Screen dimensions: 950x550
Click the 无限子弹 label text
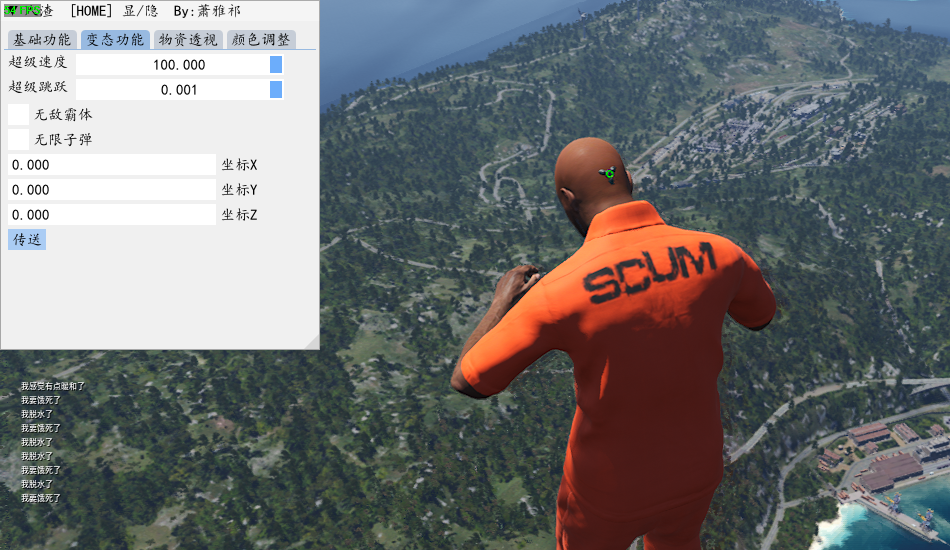pos(63,139)
